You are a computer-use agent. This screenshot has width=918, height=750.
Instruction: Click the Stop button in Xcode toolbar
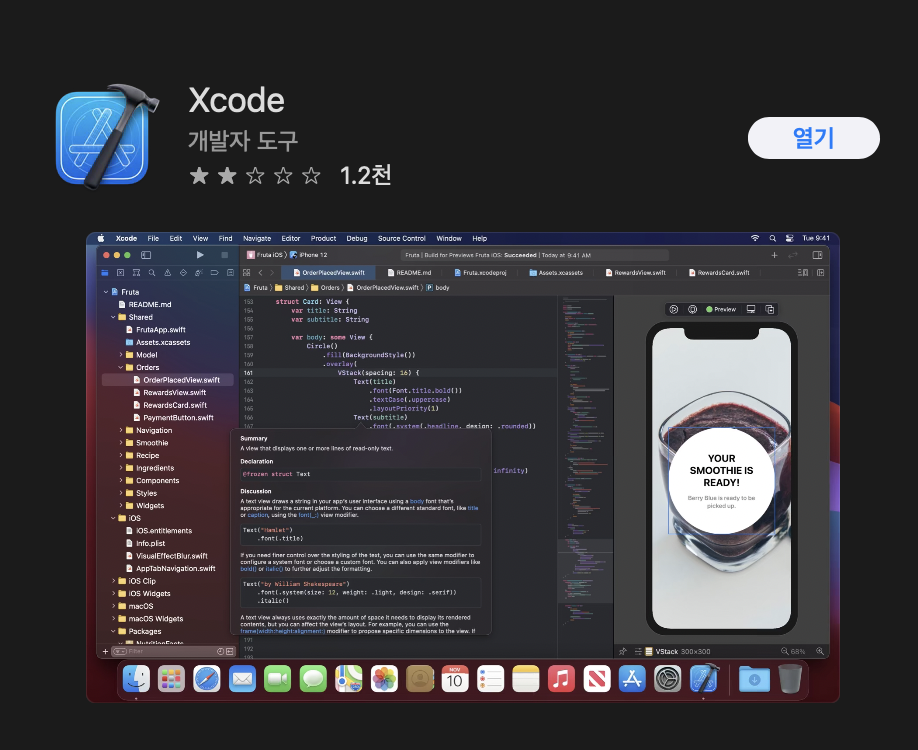224,255
